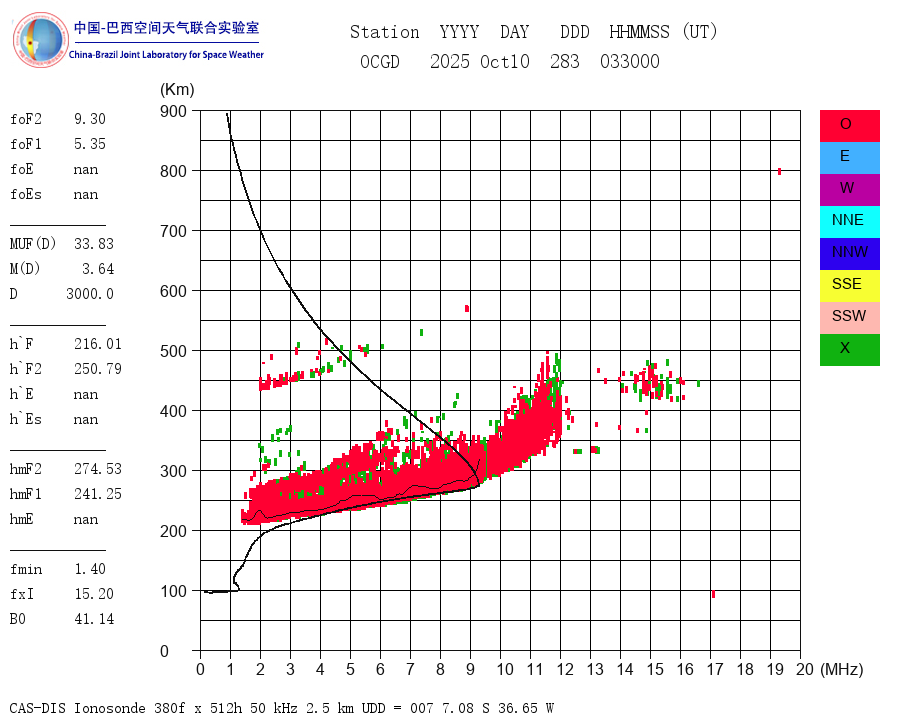Click the h`F value 216.01

(x=98, y=344)
